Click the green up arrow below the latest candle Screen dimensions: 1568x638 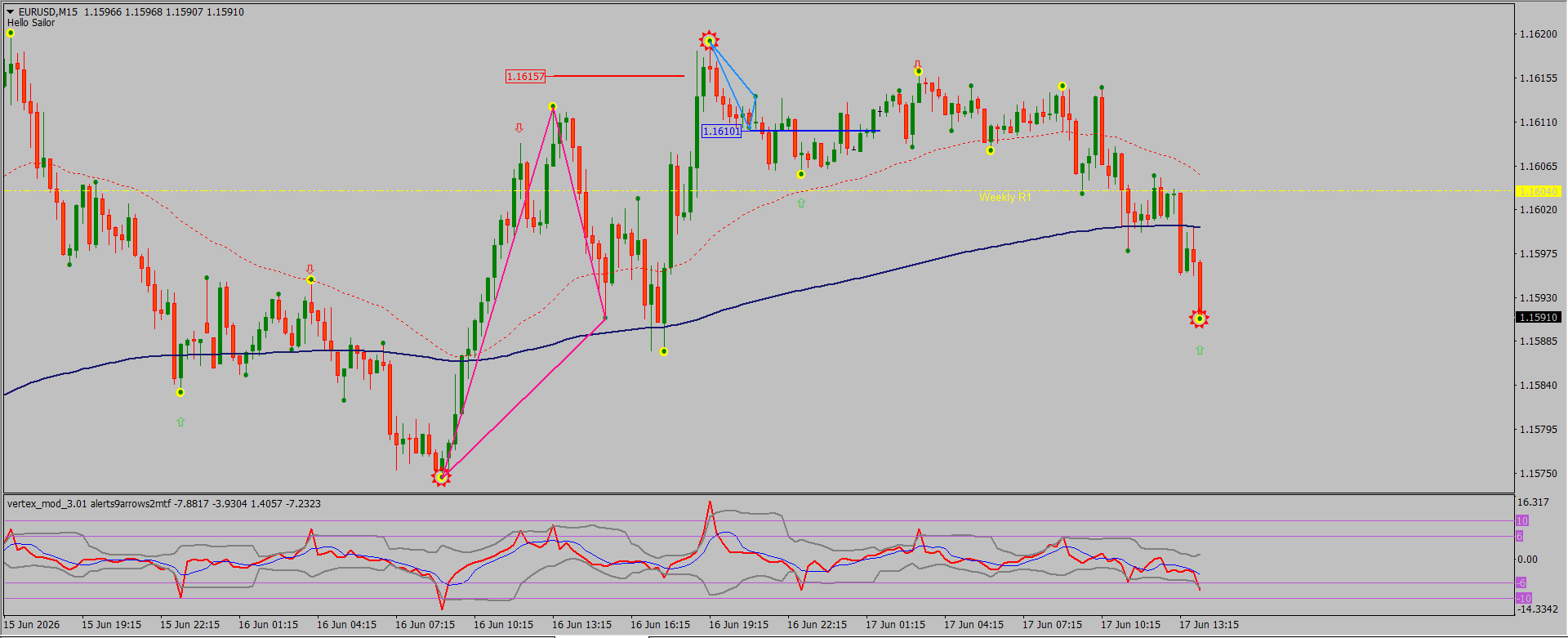click(1200, 350)
